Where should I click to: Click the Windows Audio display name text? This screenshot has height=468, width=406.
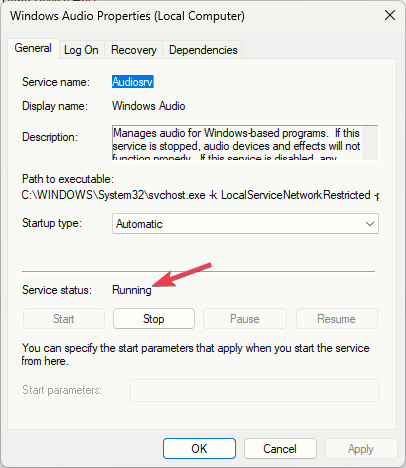tap(149, 106)
